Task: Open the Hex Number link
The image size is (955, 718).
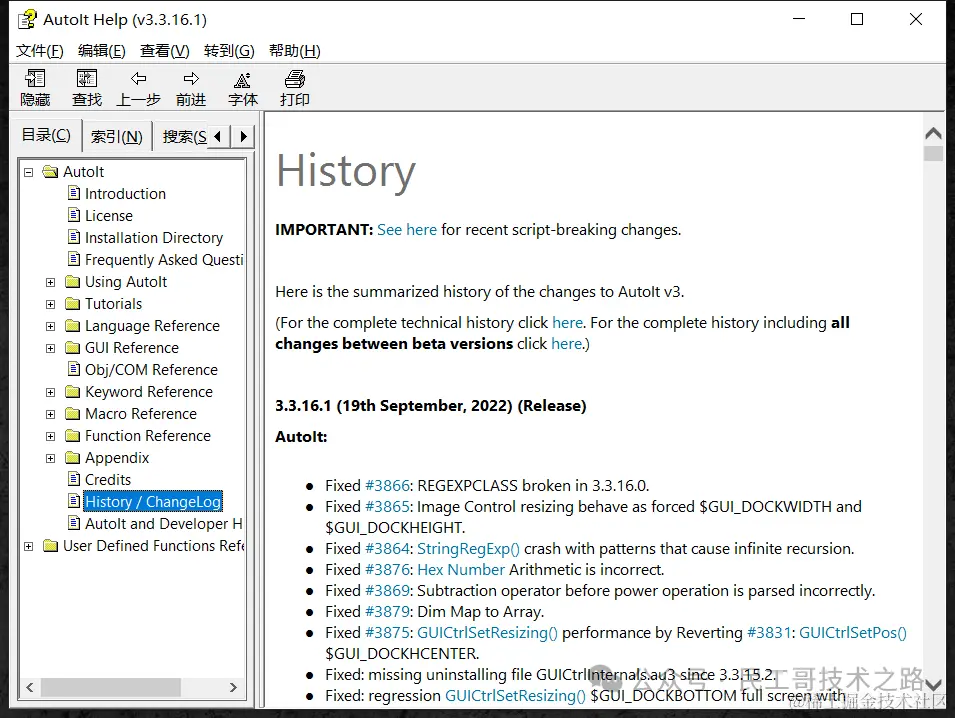Action: 461,569
